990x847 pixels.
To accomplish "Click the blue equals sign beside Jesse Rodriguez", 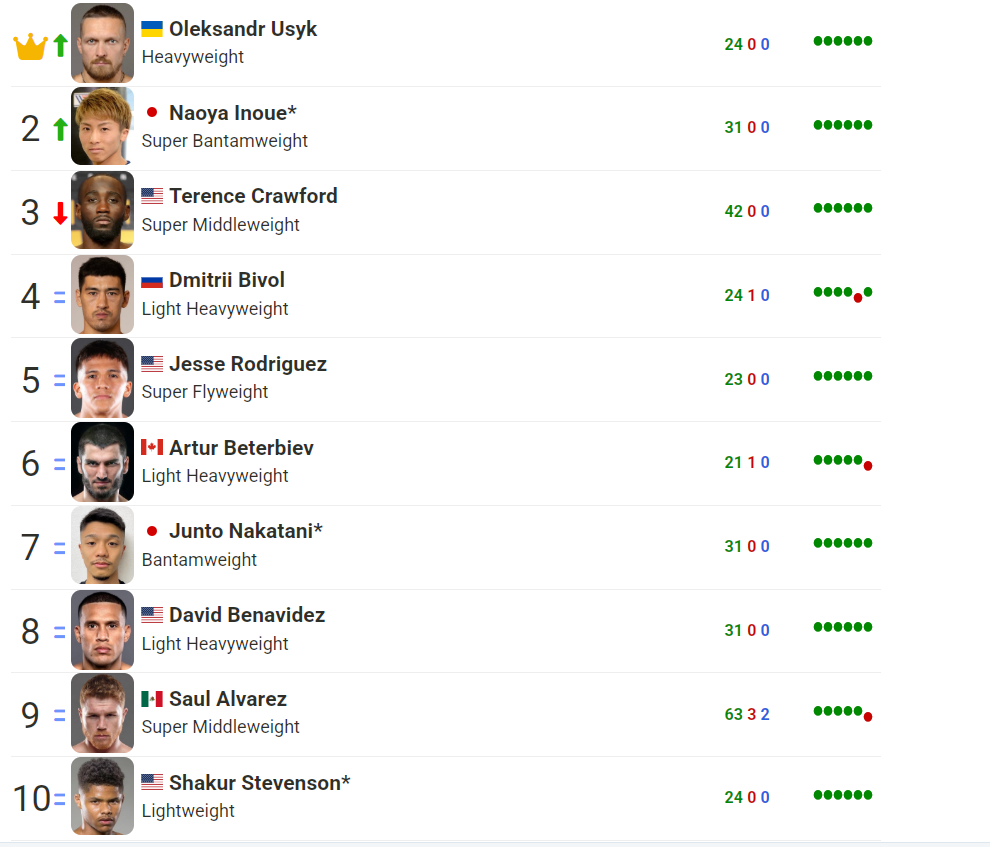I will click(59, 381).
